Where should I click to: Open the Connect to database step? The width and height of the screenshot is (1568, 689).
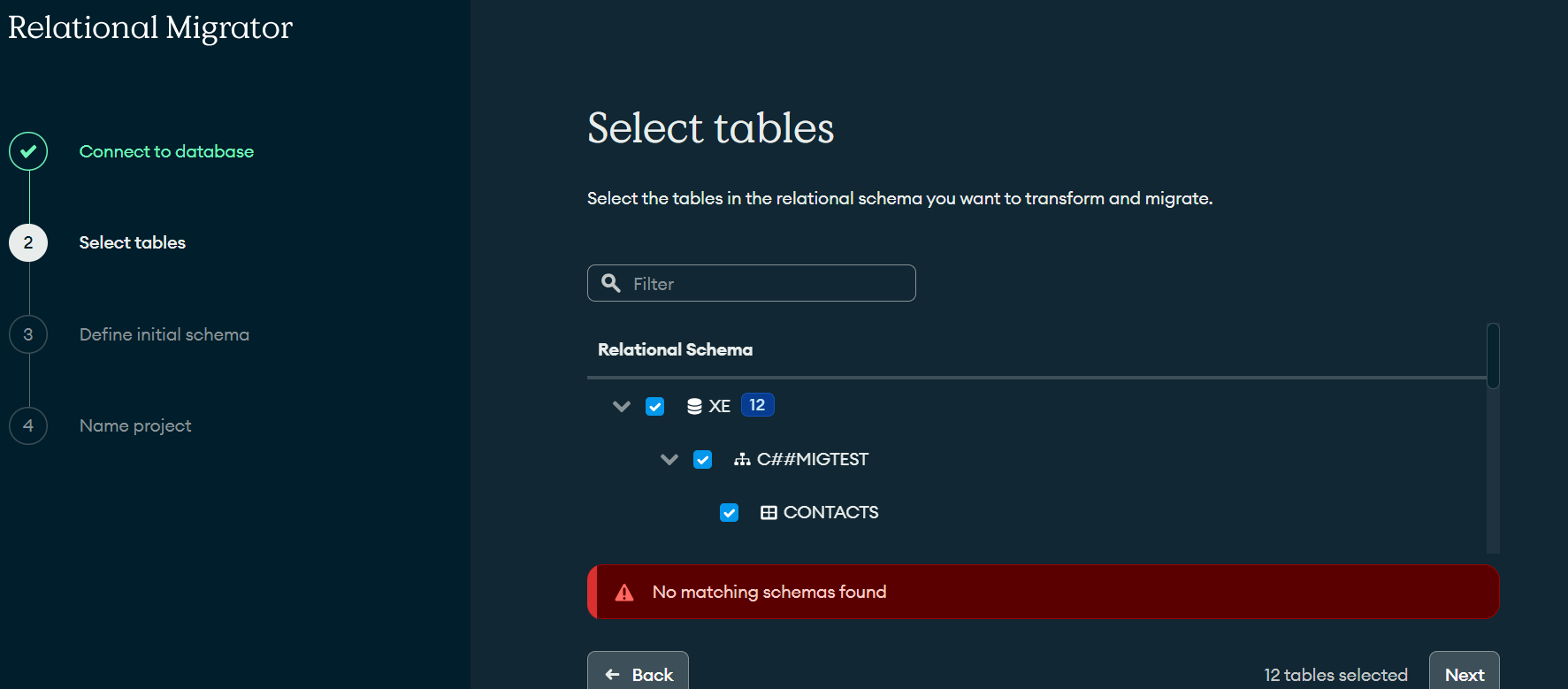pos(166,151)
